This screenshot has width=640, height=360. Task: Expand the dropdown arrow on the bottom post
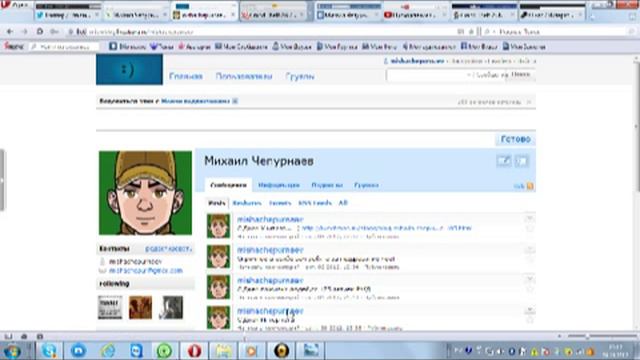point(529,310)
